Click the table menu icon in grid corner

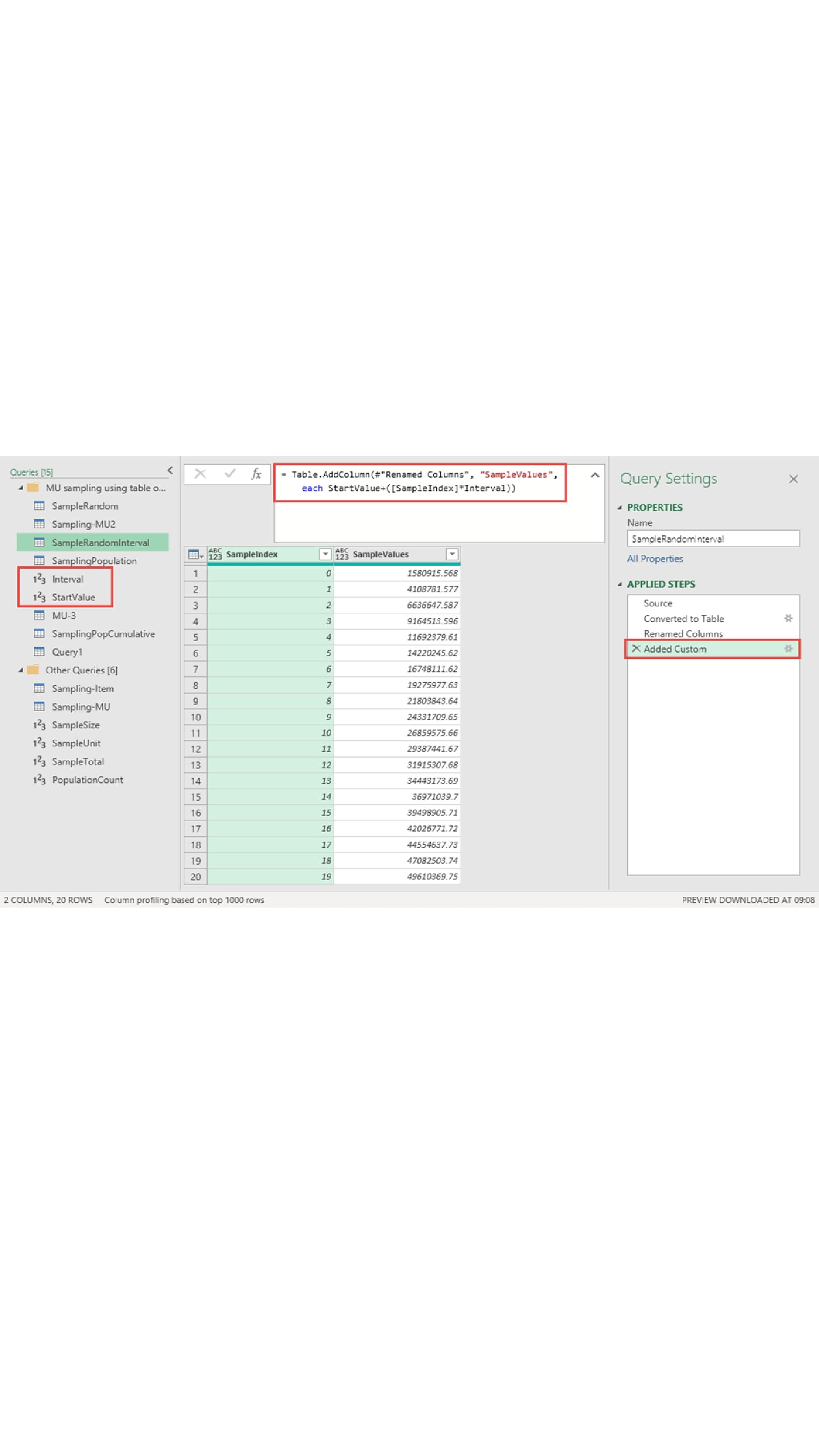(195, 554)
